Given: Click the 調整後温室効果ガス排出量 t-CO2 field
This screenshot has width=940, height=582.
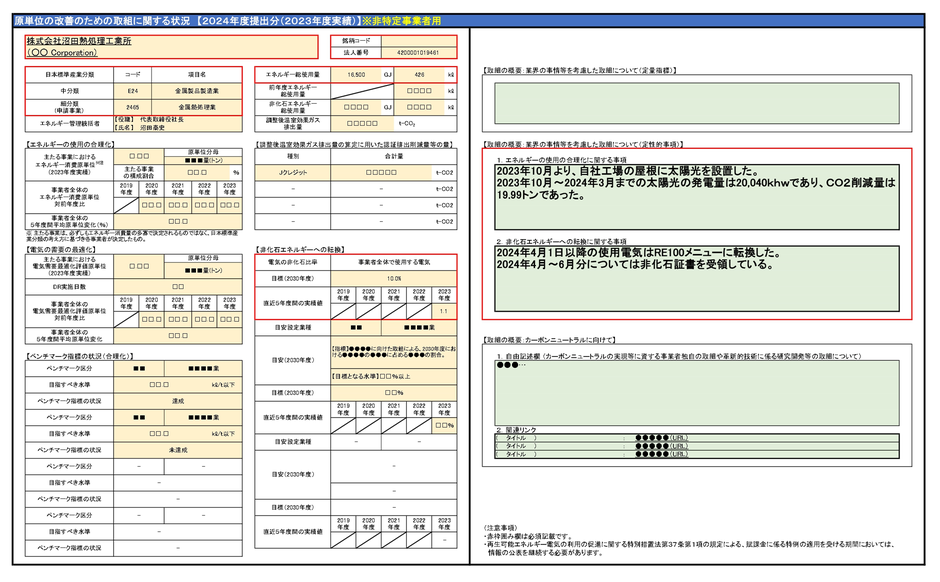Looking at the screenshot, I should click(x=363, y=123).
